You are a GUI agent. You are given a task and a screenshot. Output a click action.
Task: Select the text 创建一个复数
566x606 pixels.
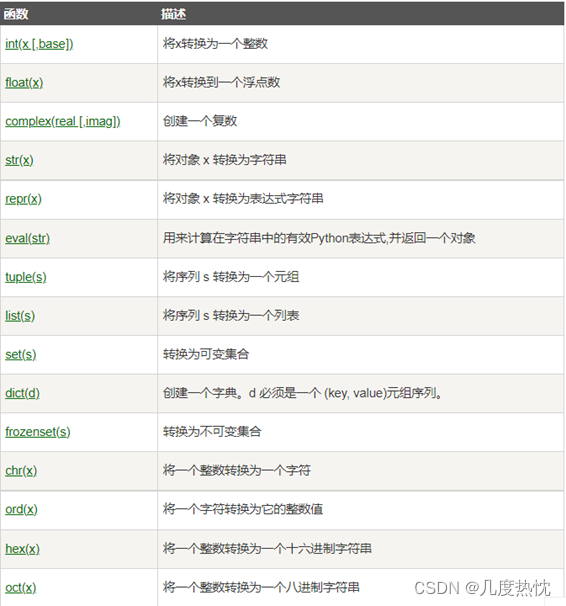click(x=200, y=121)
